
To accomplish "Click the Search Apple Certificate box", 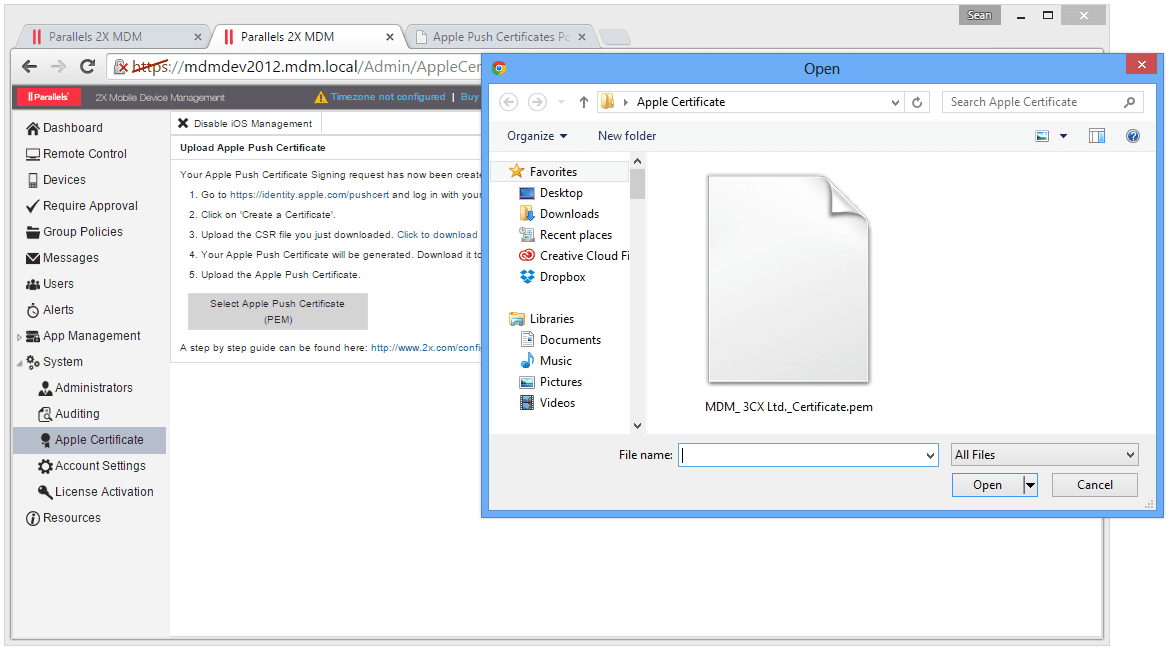I will (x=1034, y=102).
